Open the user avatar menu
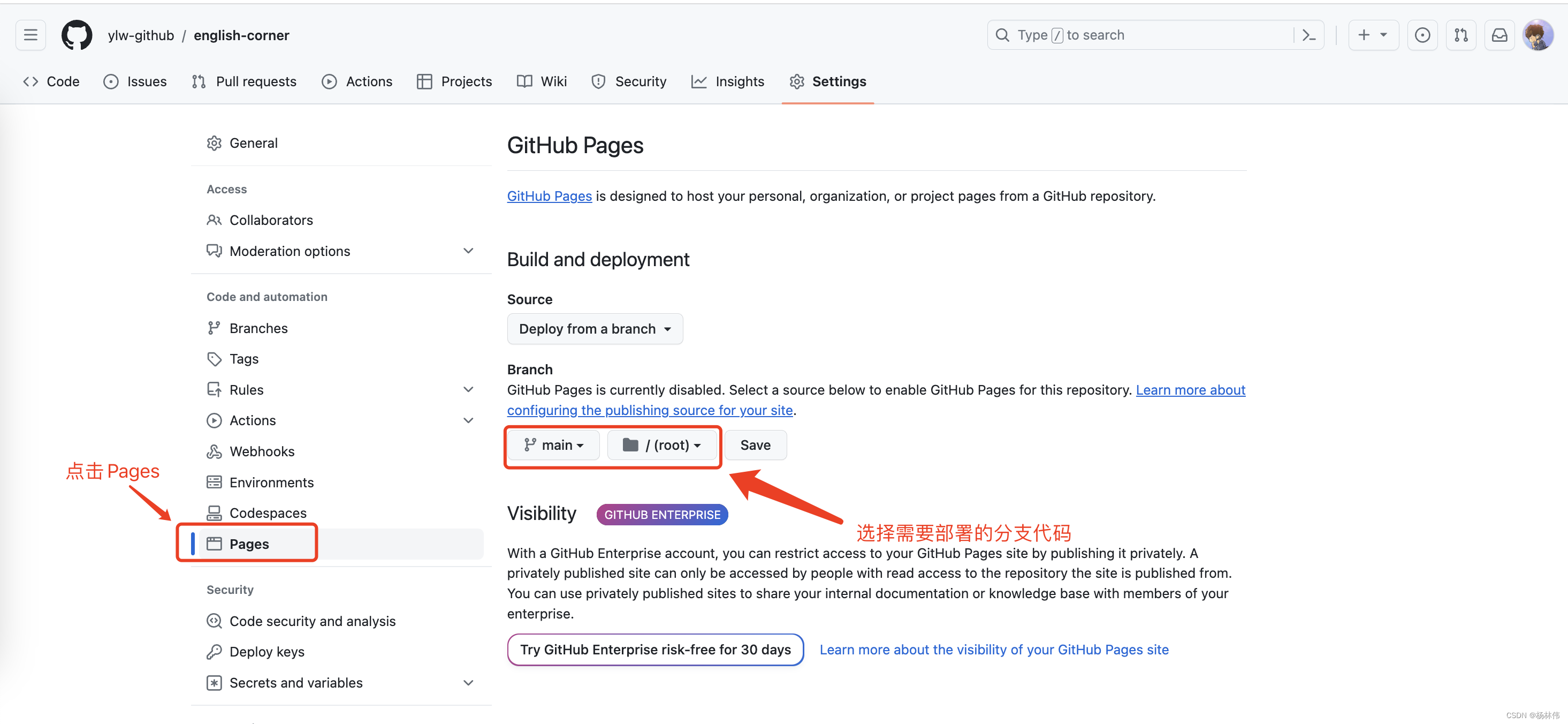Image resolution: width=1568 pixels, height=724 pixels. pos(1537,35)
